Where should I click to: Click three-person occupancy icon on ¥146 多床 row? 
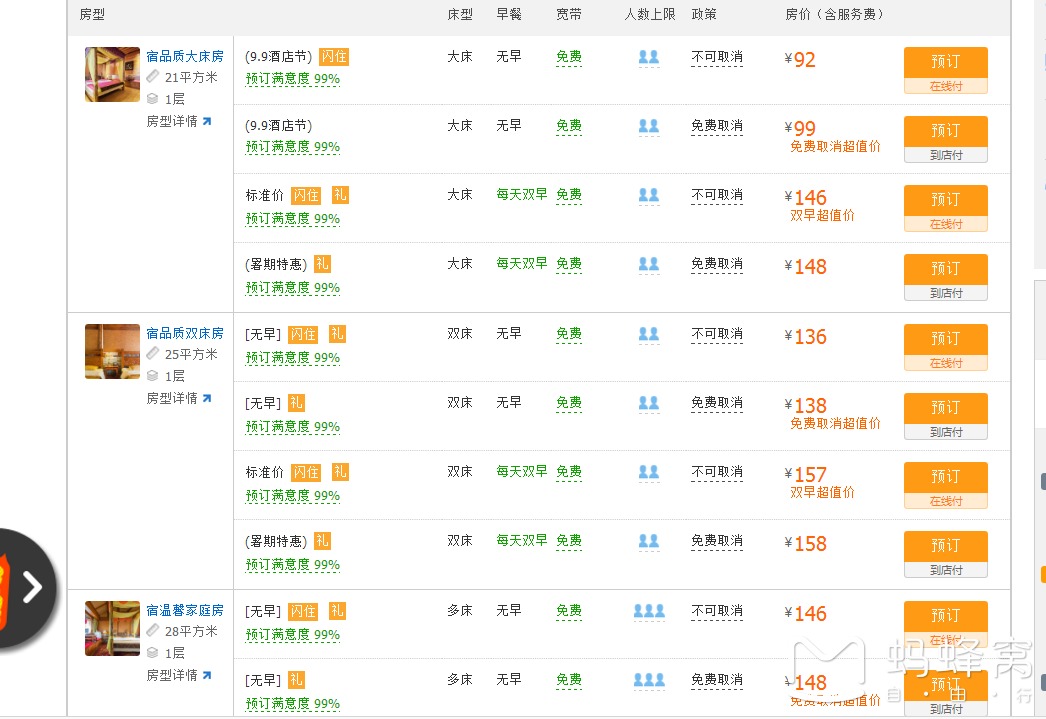649,611
